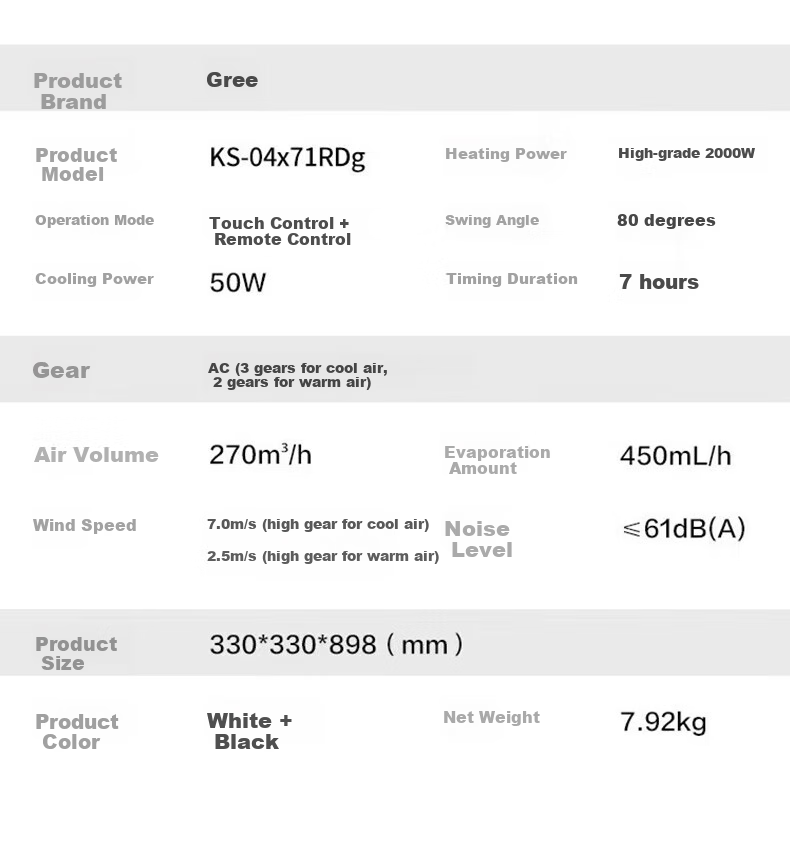Click the Swing Angle label
Screen dimensions: 790x862
[x=492, y=220]
